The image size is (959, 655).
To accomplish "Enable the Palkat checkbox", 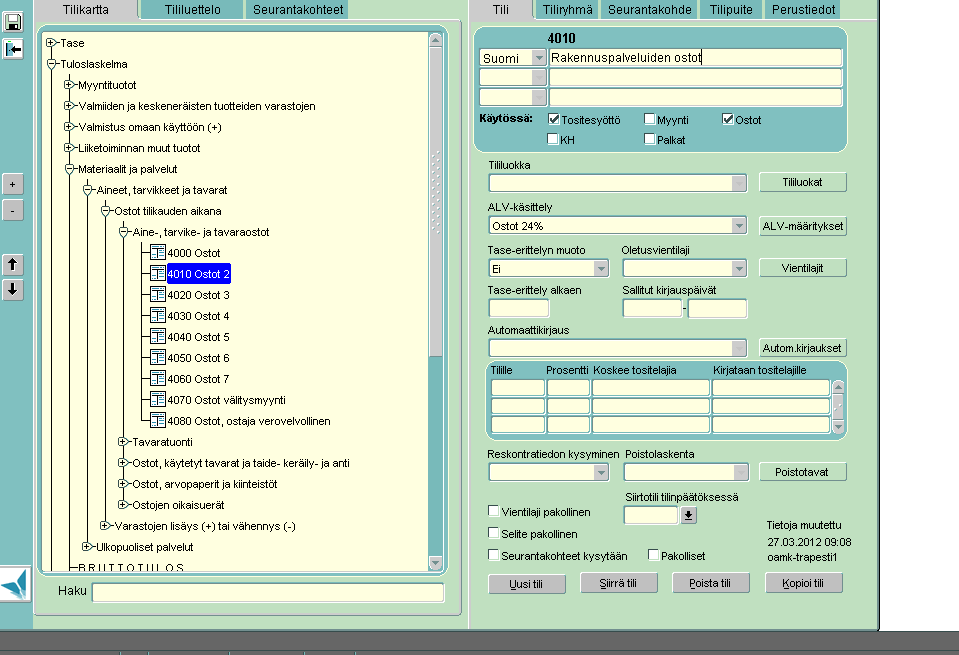I will (650, 139).
